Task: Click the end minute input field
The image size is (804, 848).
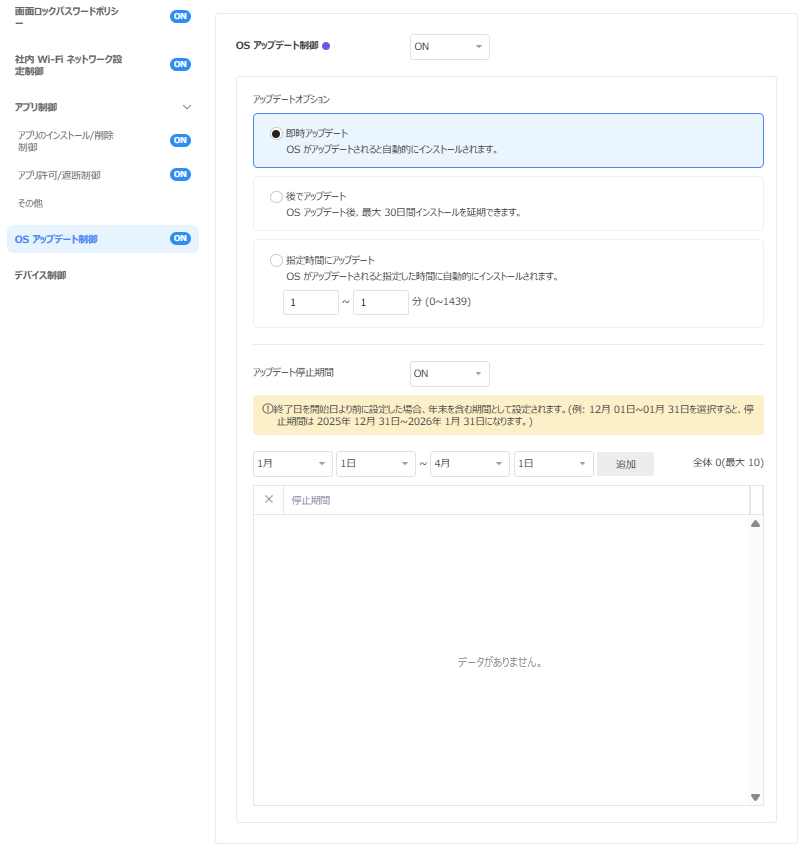Action: pos(381,302)
